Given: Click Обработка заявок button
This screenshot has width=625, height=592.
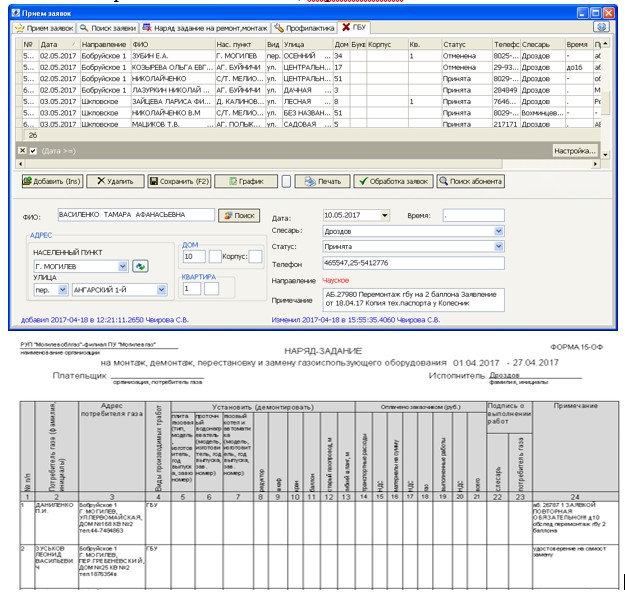Looking at the screenshot, I should coord(393,181).
